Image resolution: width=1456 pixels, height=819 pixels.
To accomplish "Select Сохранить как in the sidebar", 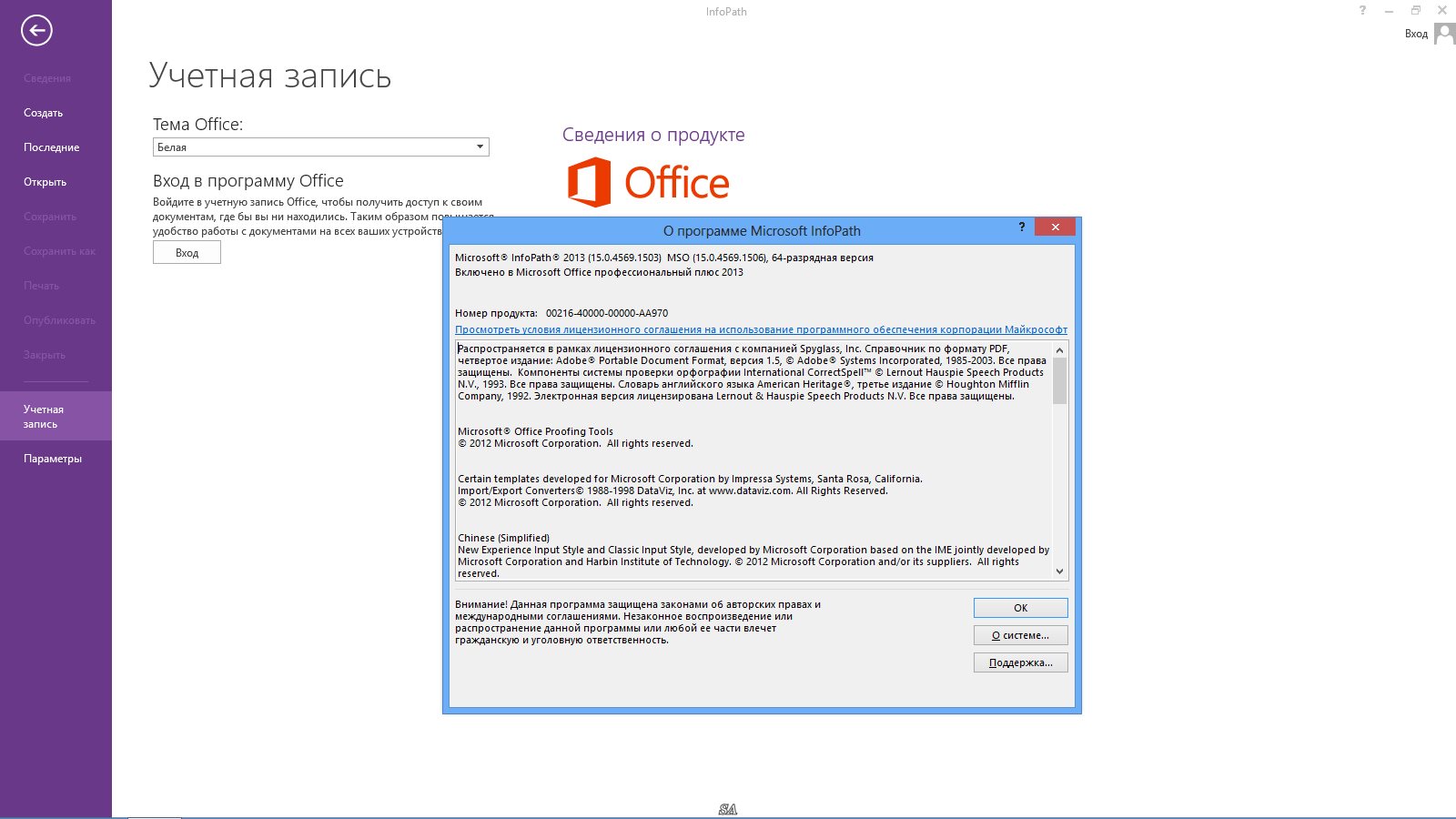I will tap(59, 251).
